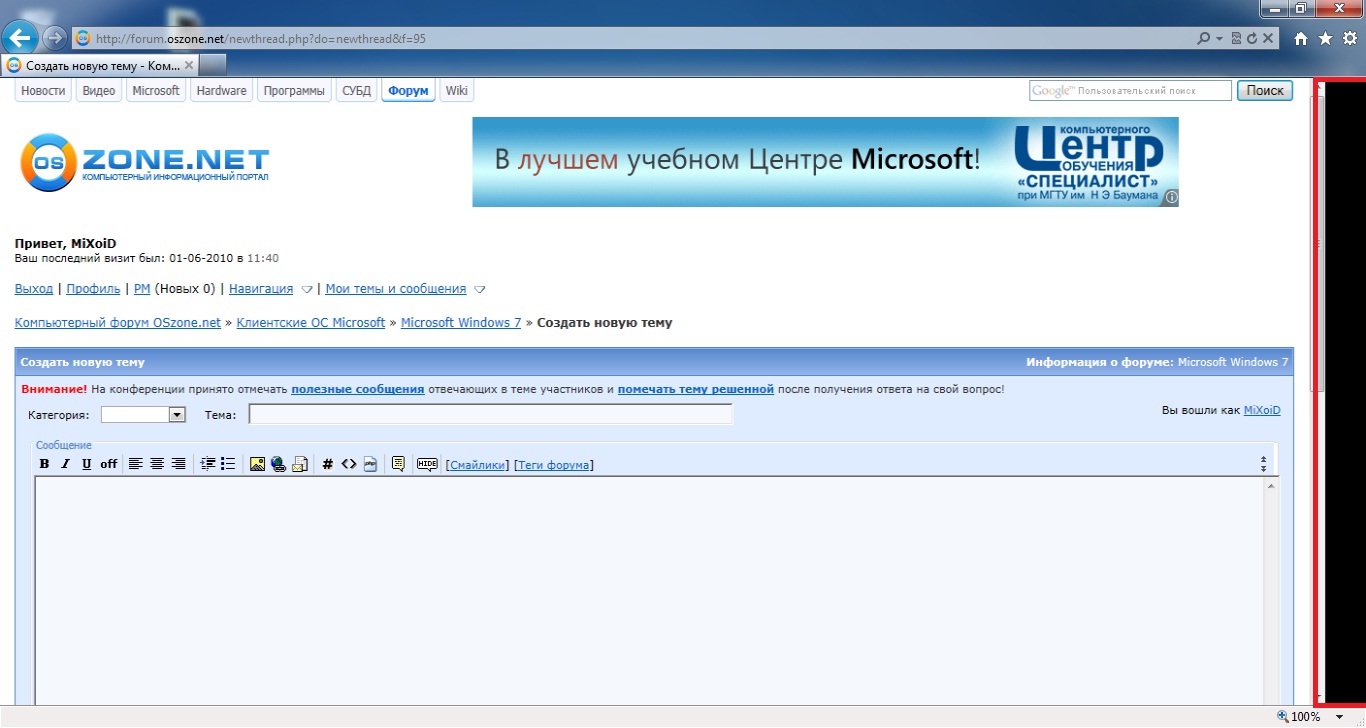
Task: Wrap text in HTML tags (<> icon)
Action: (349, 464)
